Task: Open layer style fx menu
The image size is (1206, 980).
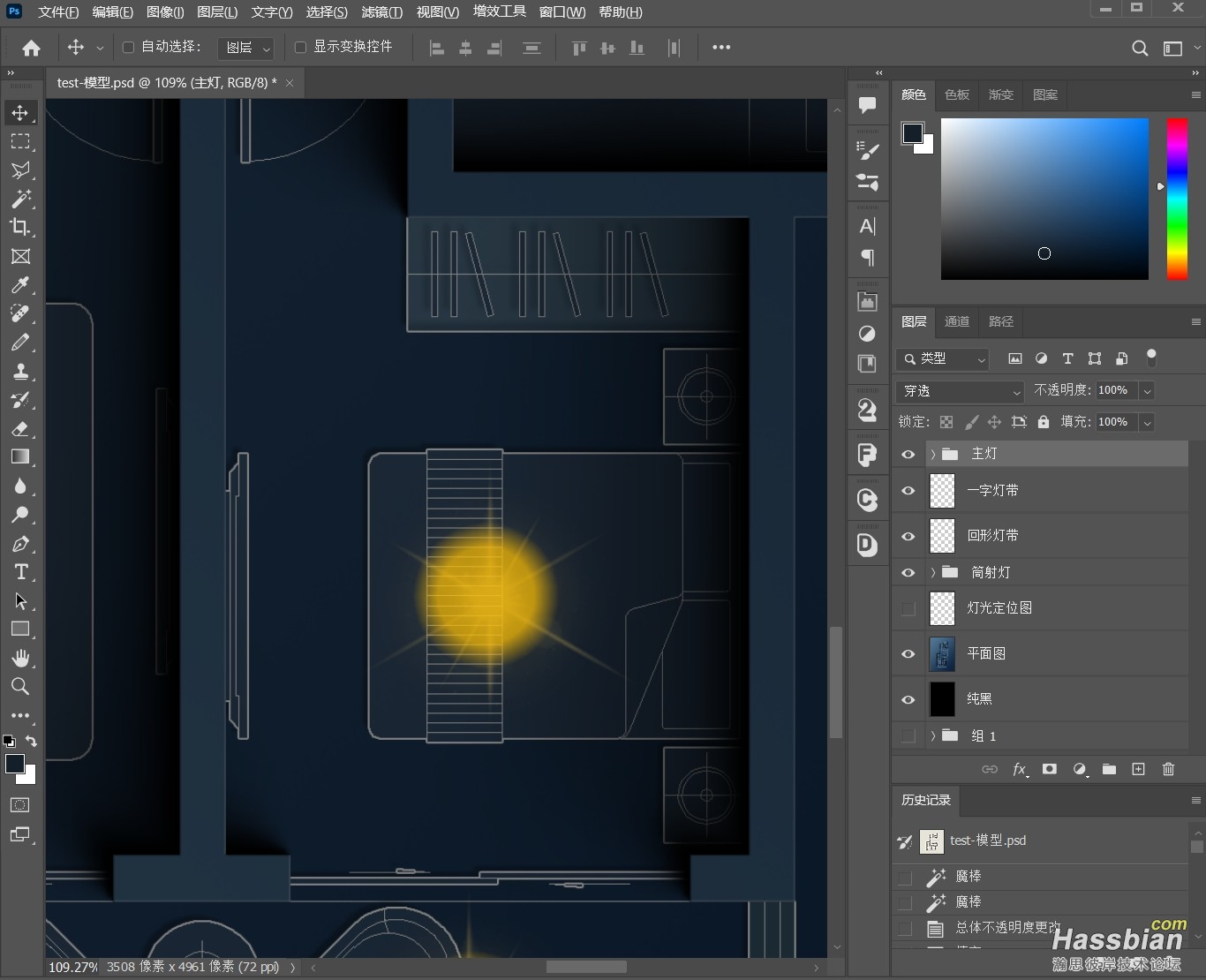Action: 1020,769
